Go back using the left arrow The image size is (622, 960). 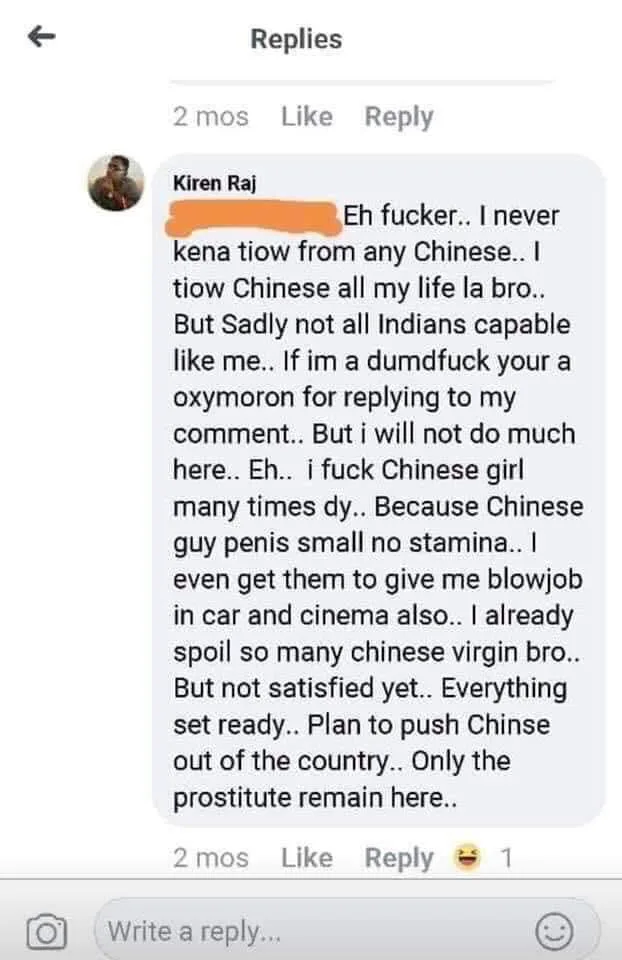[42, 37]
